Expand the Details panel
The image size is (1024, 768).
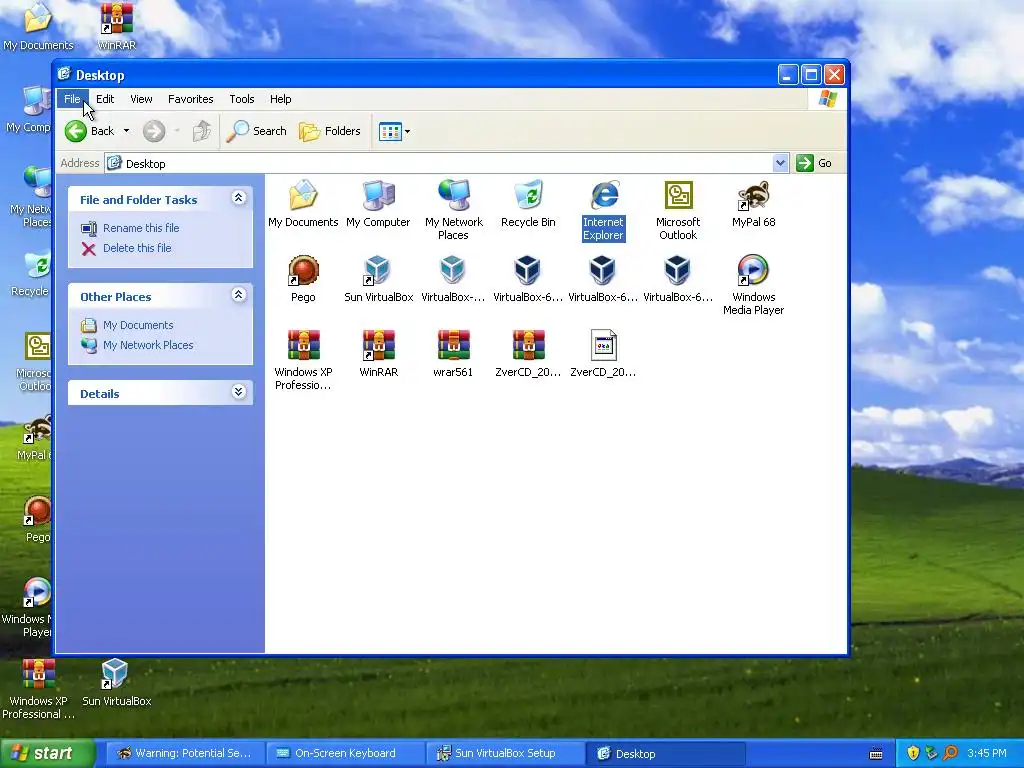click(x=238, y=392)
